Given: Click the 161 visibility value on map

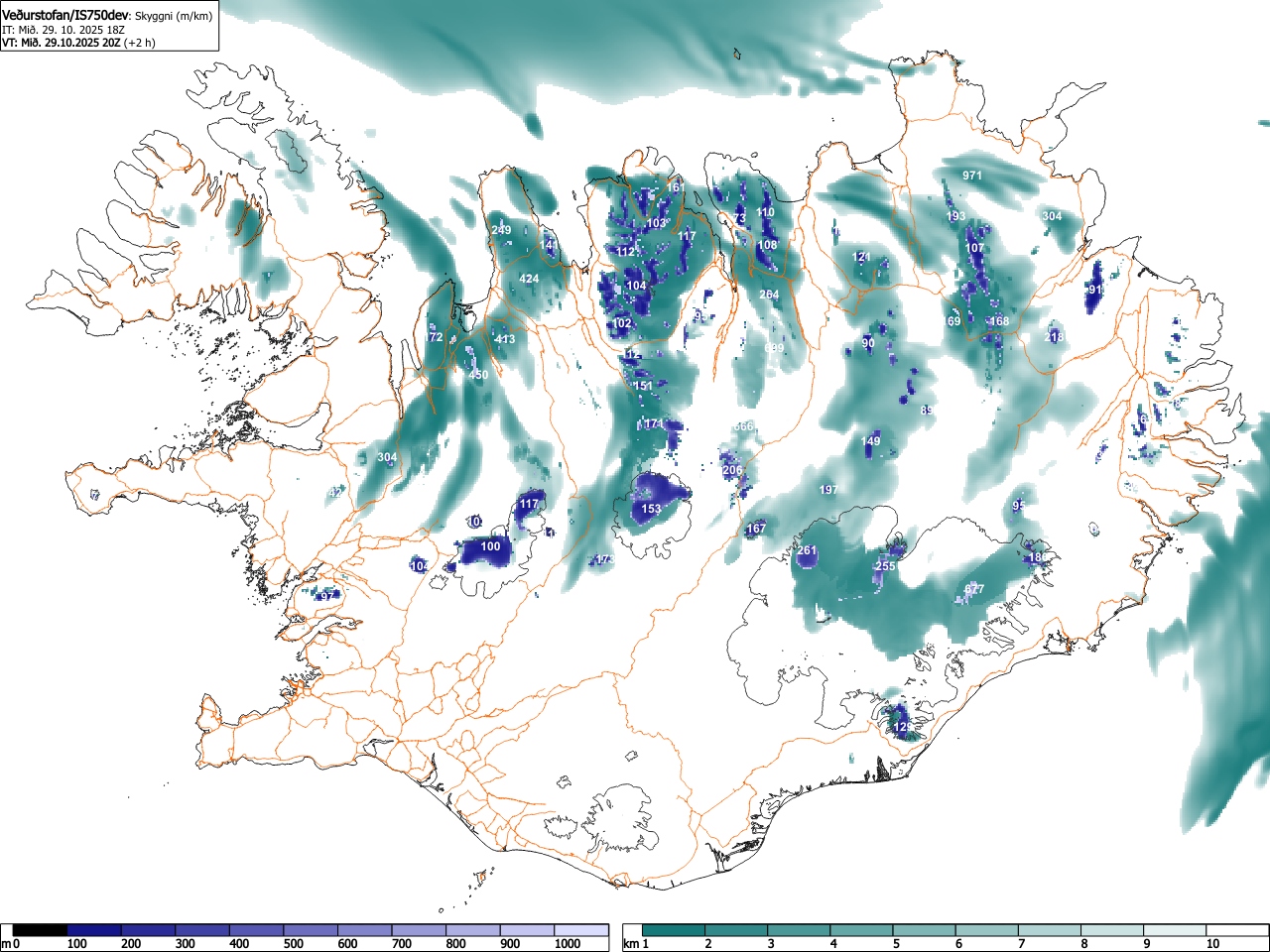Looking at the screenshot, I should (676, 187).
